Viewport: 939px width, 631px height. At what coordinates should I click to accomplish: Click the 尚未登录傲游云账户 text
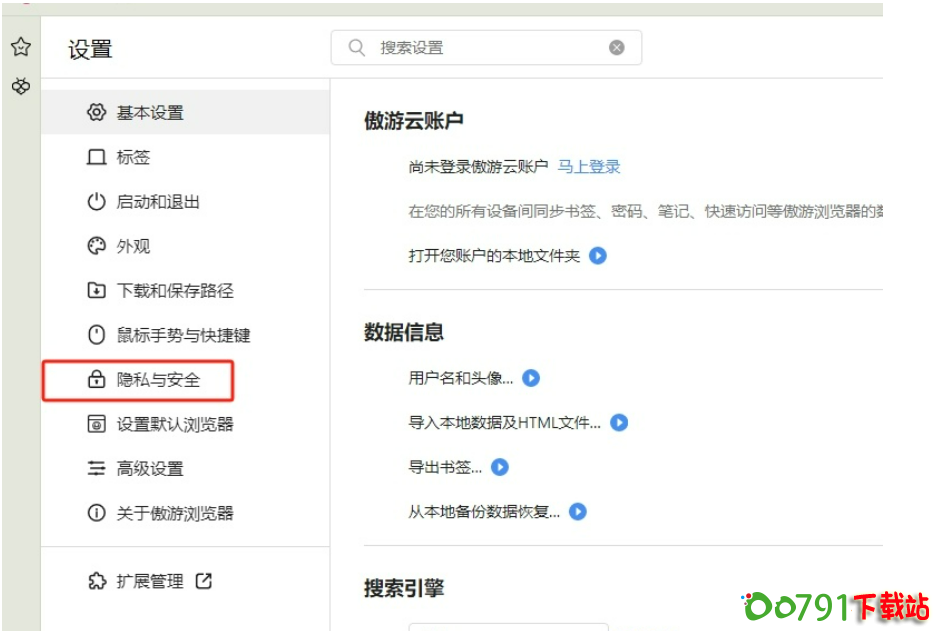click(478, 166)
